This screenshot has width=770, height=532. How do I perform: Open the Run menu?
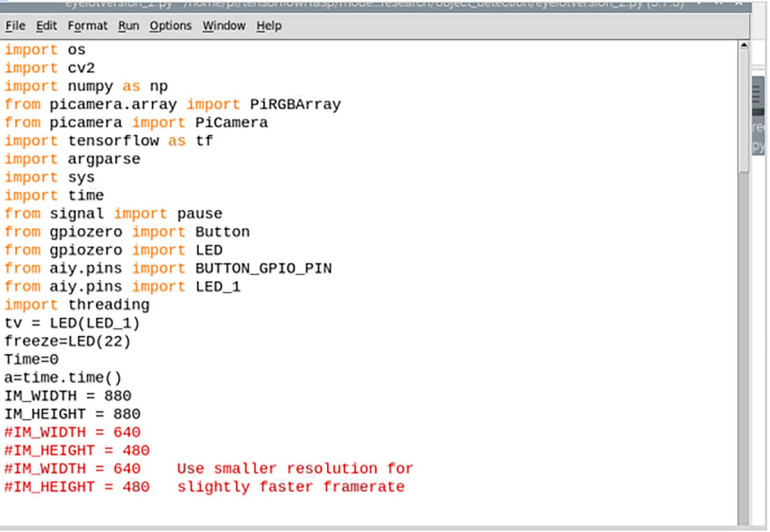(128, 25)
